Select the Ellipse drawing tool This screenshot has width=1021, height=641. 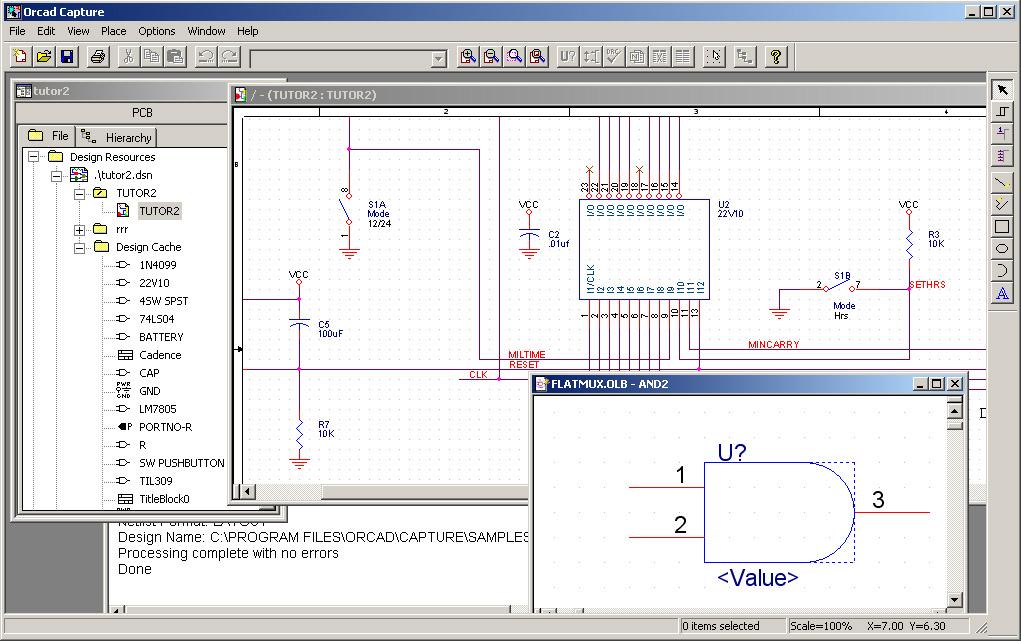pos(1002,248)
